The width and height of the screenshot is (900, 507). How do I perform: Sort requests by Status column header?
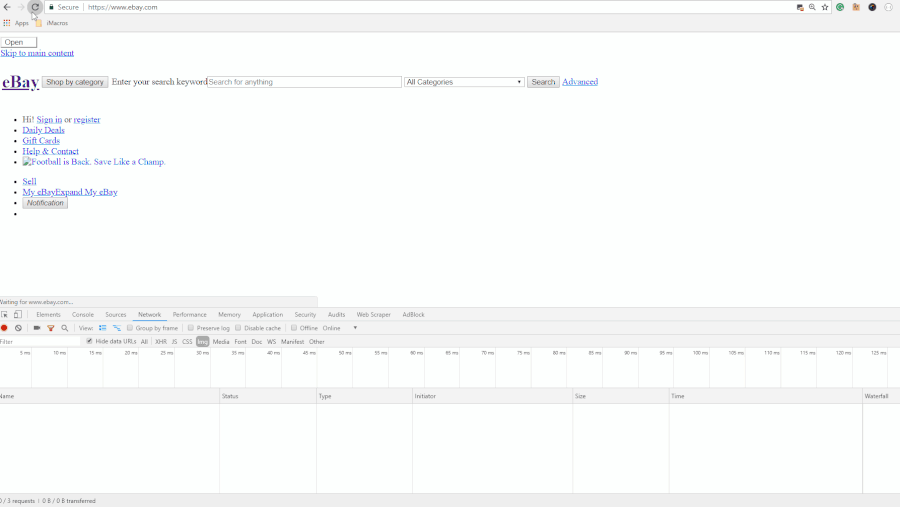(267, 396)
